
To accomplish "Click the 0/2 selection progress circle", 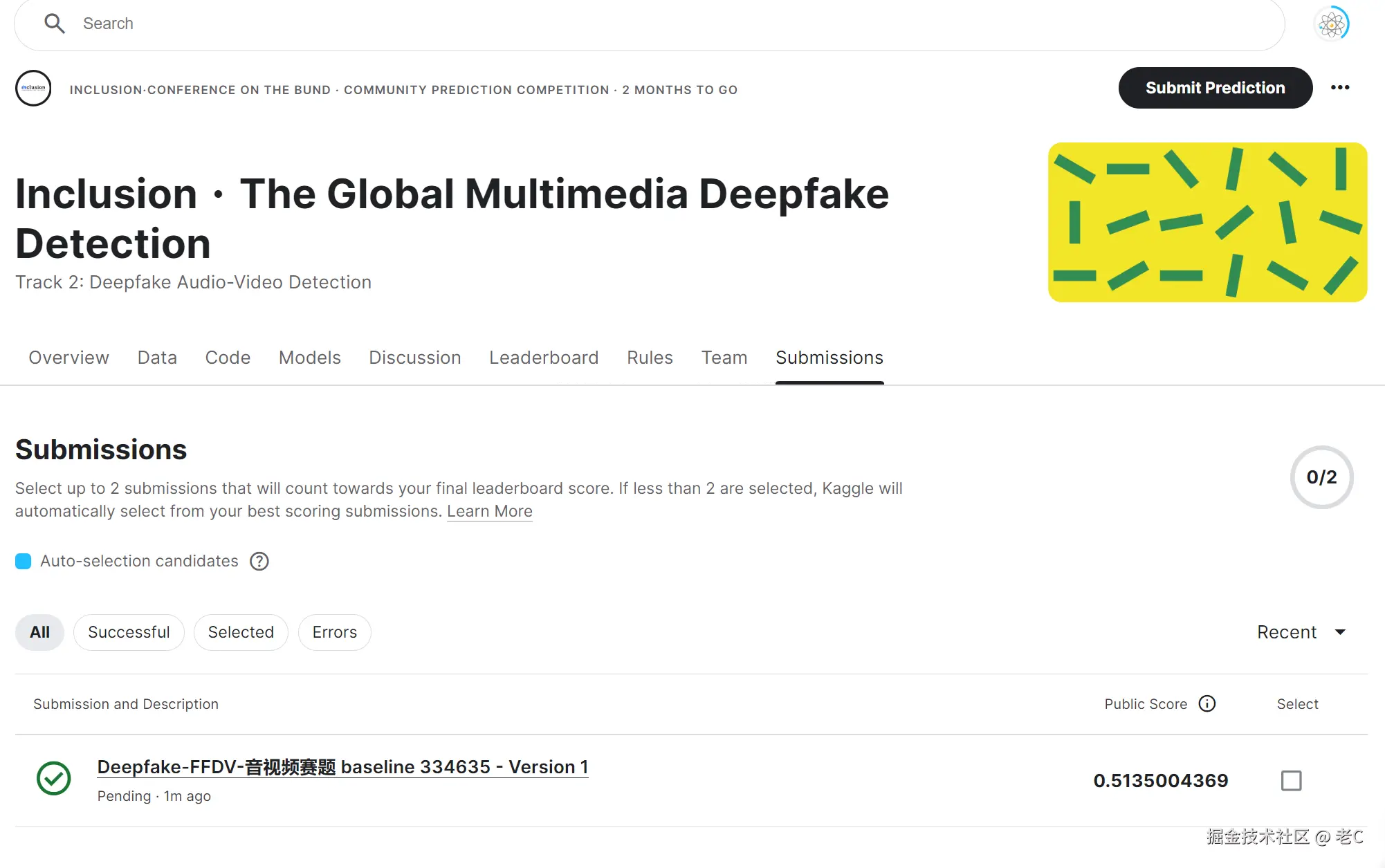I will pyautogui.click(x=1321, y=477).
